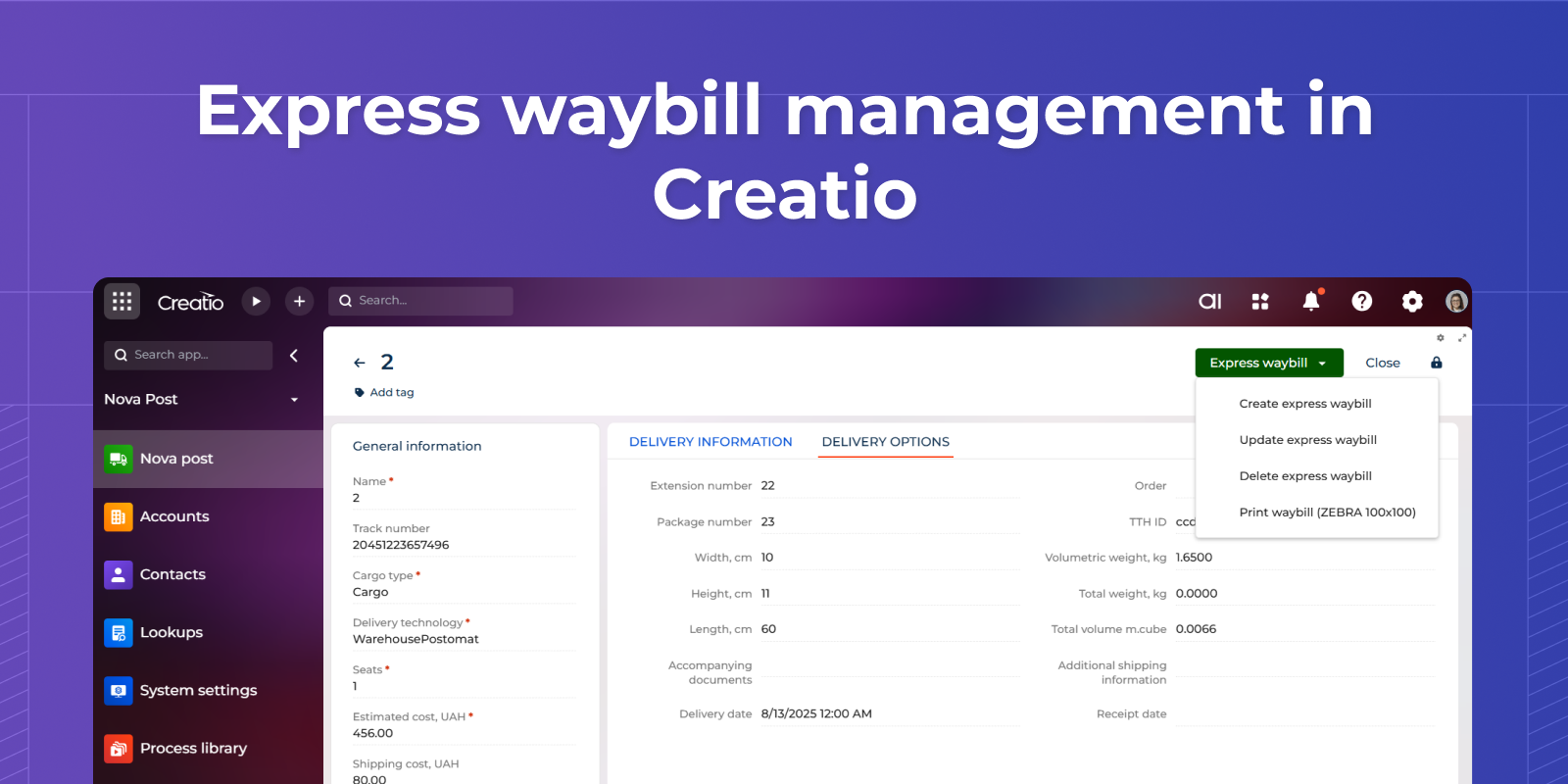
Task: Click the expand fullscreen arrows icon
Action: coord(1461,337)
